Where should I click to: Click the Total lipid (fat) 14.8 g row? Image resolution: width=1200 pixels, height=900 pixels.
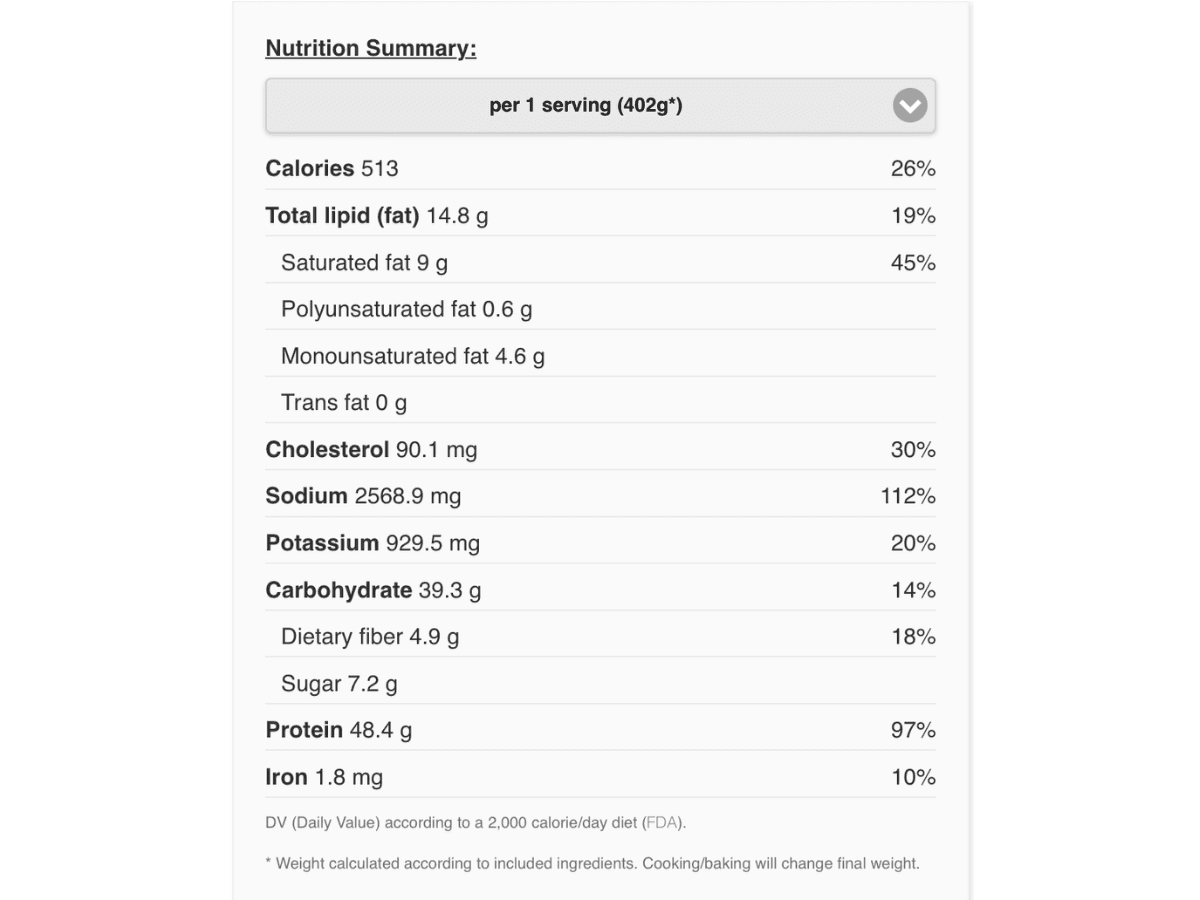pos(377,216)
